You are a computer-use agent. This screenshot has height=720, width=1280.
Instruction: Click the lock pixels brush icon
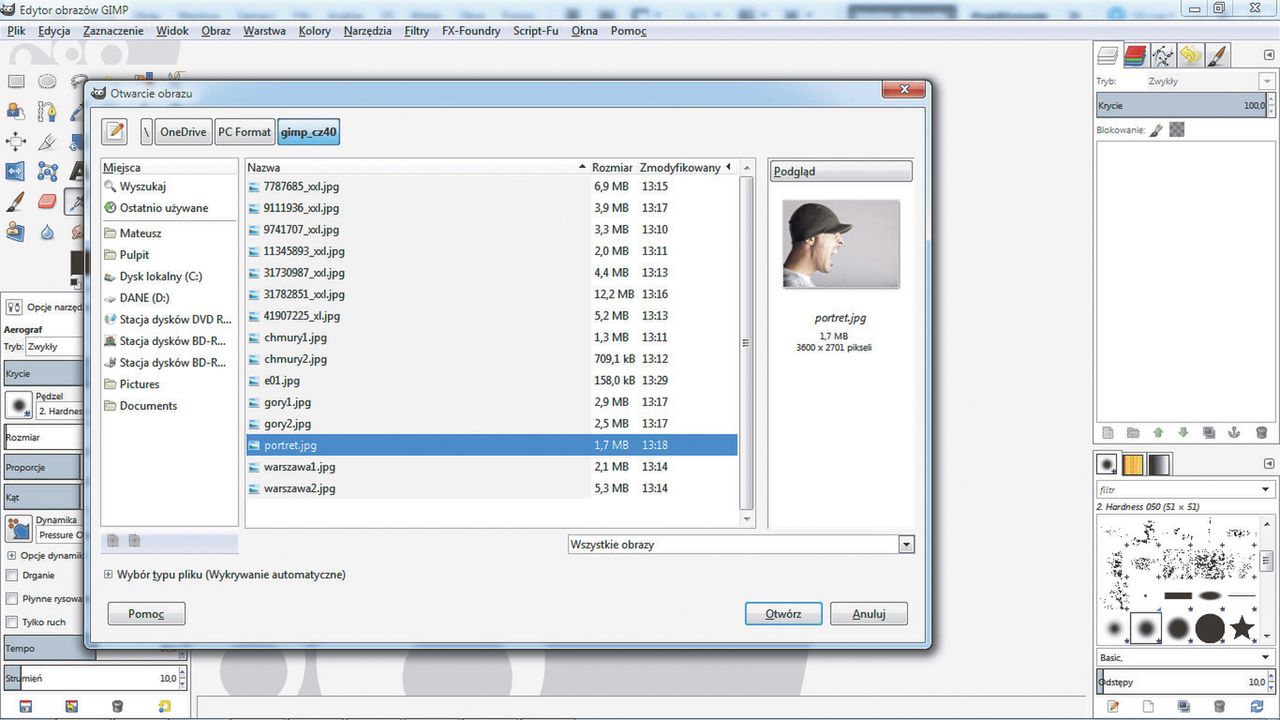(x=1156, y=129)
